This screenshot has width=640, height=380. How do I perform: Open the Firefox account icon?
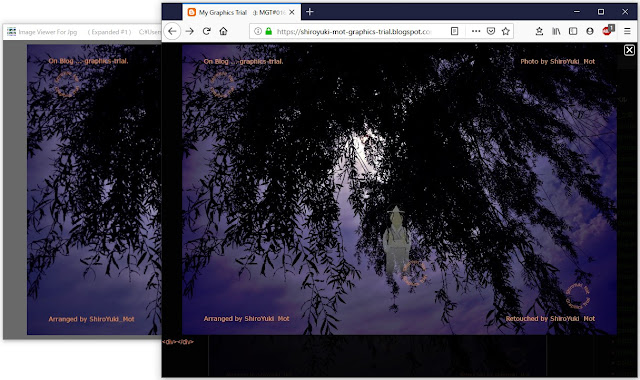click(590, 31)
